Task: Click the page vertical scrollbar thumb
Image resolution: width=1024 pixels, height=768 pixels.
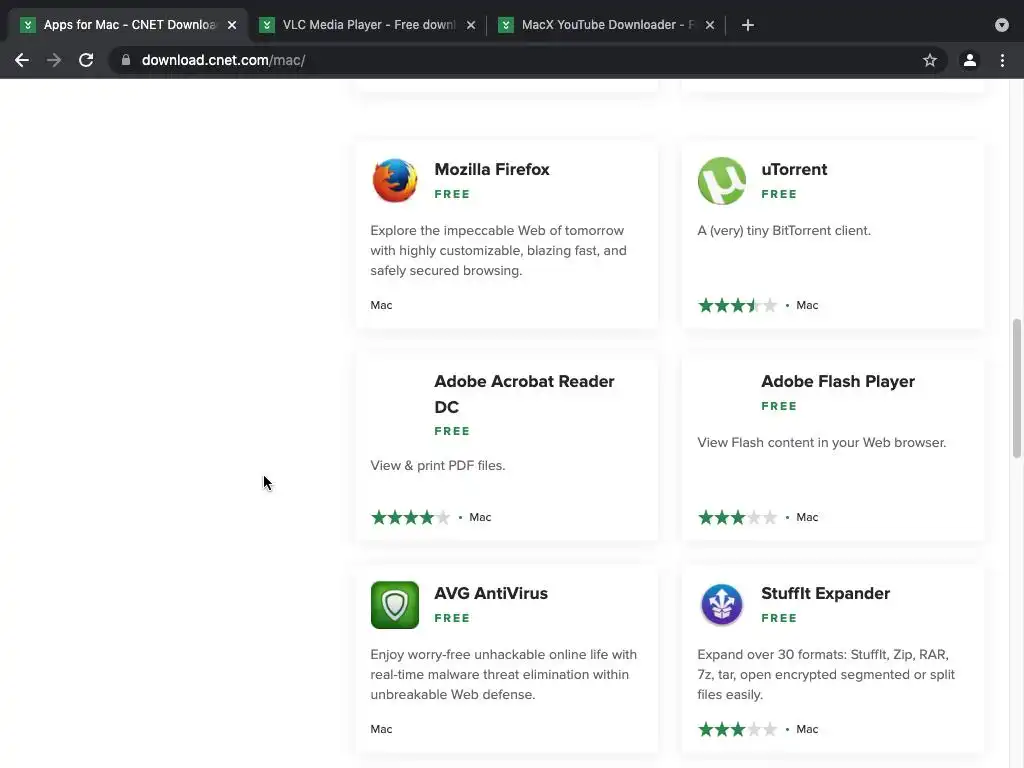Action: tap(1016, 389)
